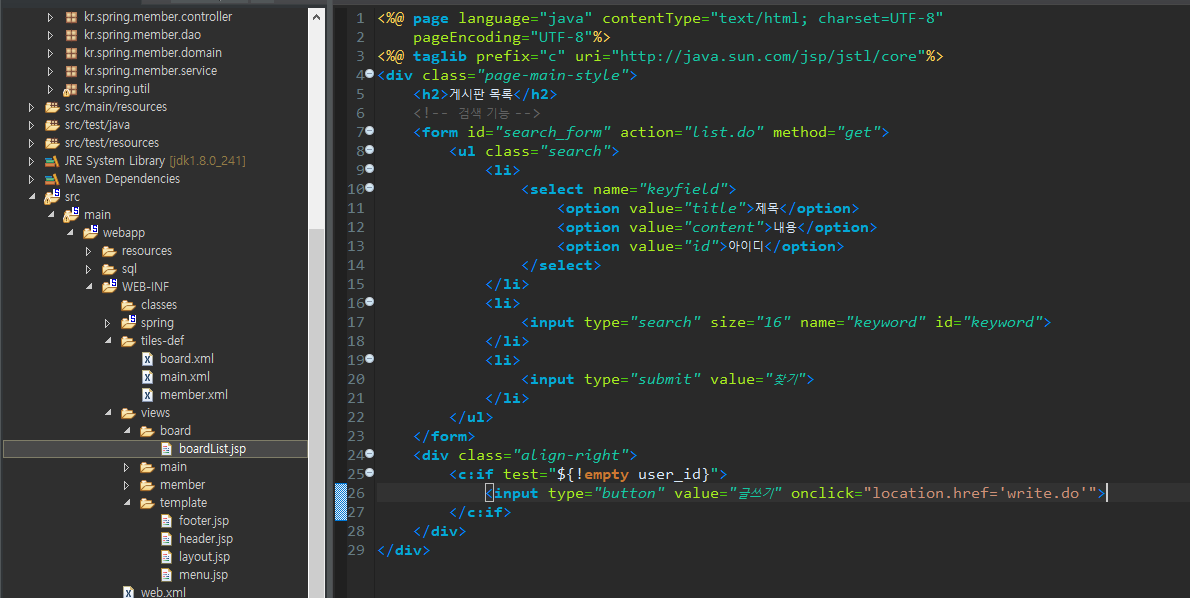The width and height of the screenshot is (1190, 598).
Task: Open the board.xml file icon
Action: [x=148, y=358]
